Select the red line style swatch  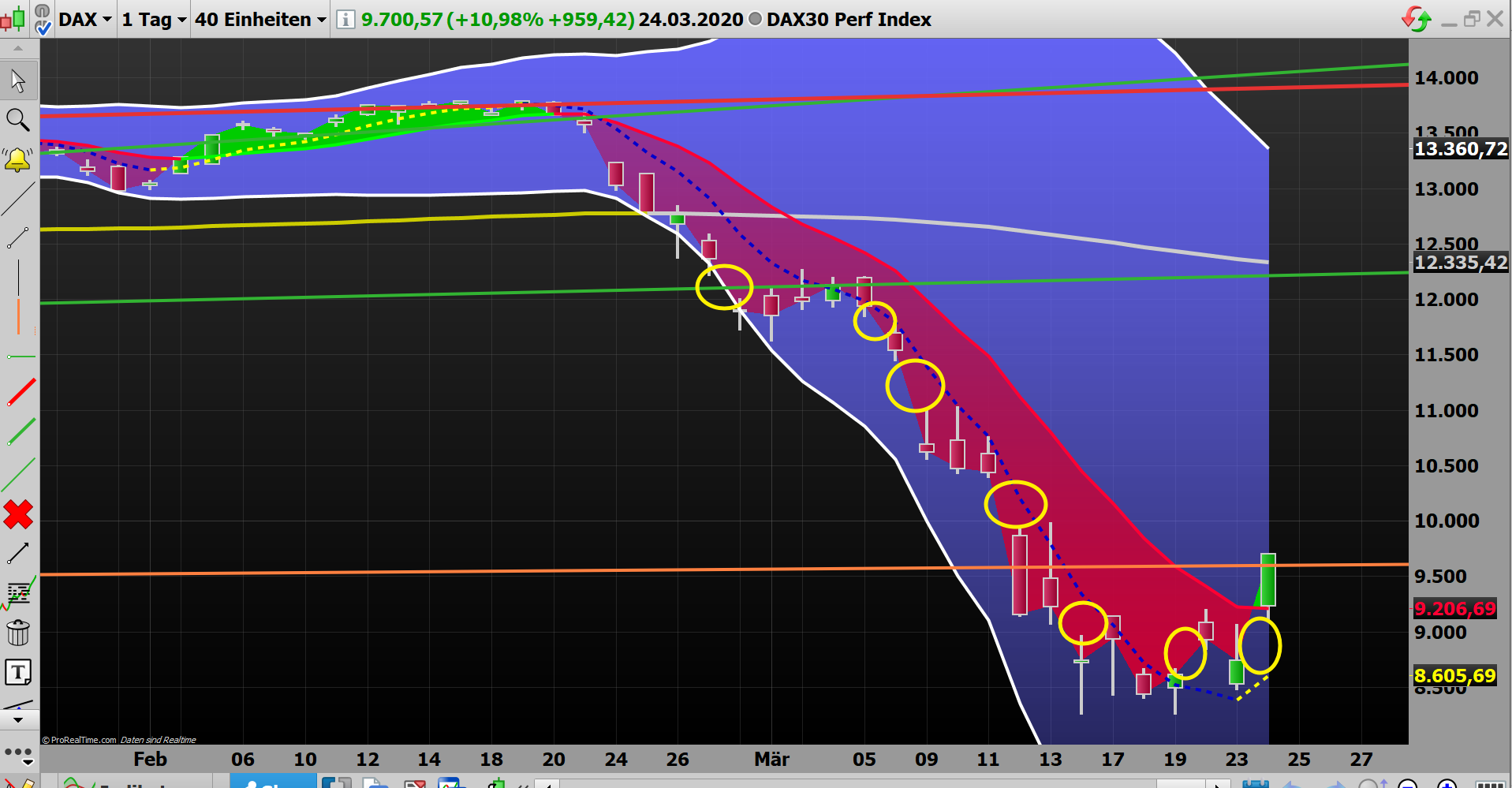pos(18,393)
